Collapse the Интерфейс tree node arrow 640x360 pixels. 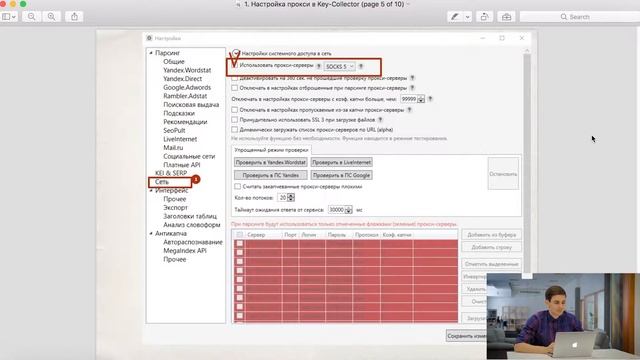[x=151, y=191]
